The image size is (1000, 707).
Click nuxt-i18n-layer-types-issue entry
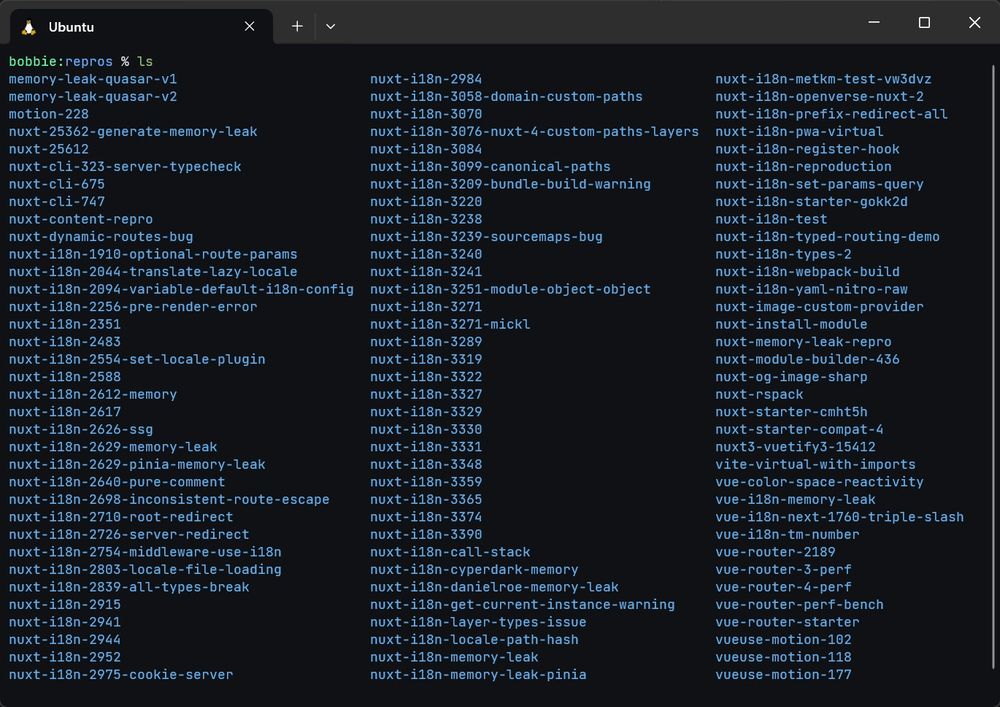(478, 622)
